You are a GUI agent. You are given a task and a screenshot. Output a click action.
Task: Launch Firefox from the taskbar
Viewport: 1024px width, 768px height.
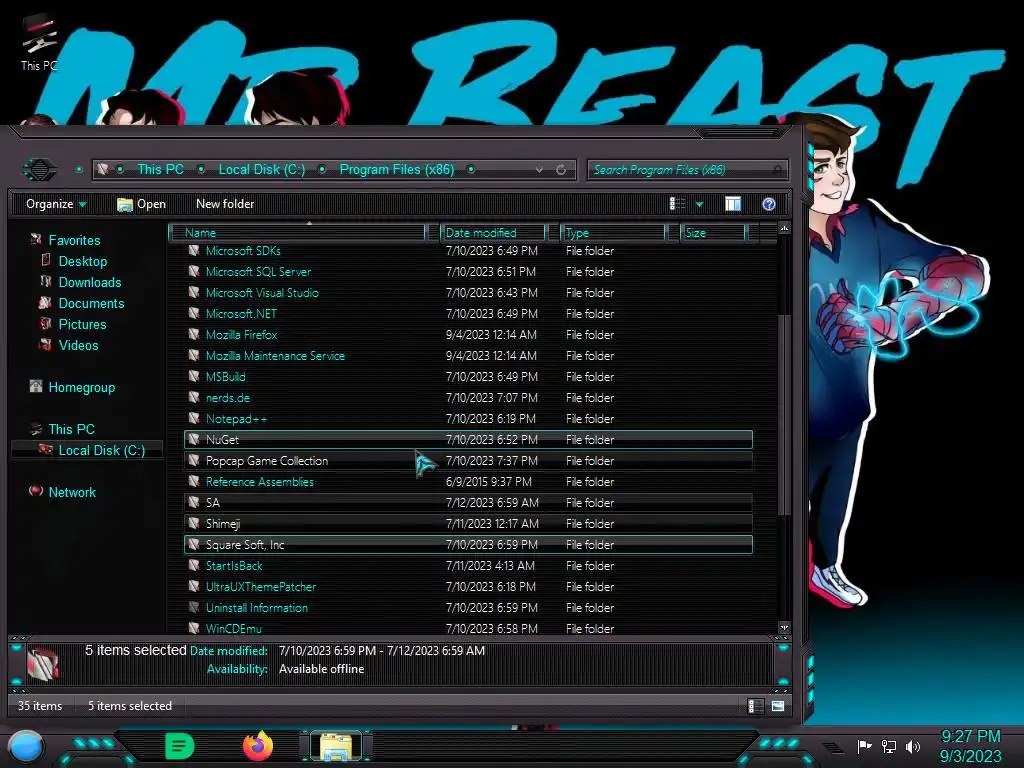pos(257,746)
